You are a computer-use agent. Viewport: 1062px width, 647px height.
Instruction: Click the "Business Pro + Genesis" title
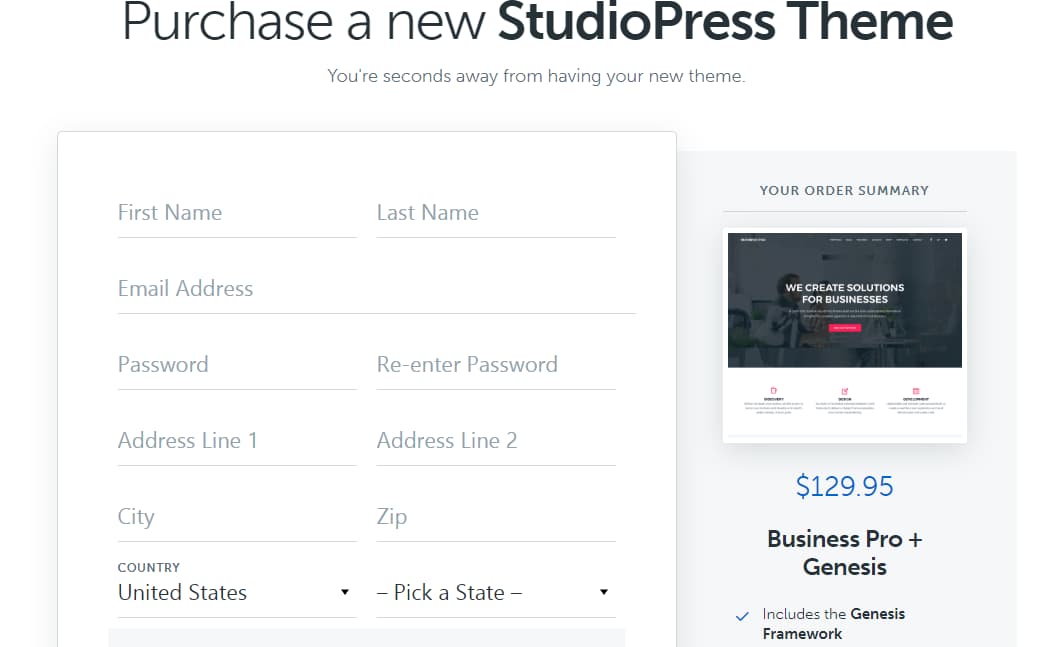coord(845,552)
